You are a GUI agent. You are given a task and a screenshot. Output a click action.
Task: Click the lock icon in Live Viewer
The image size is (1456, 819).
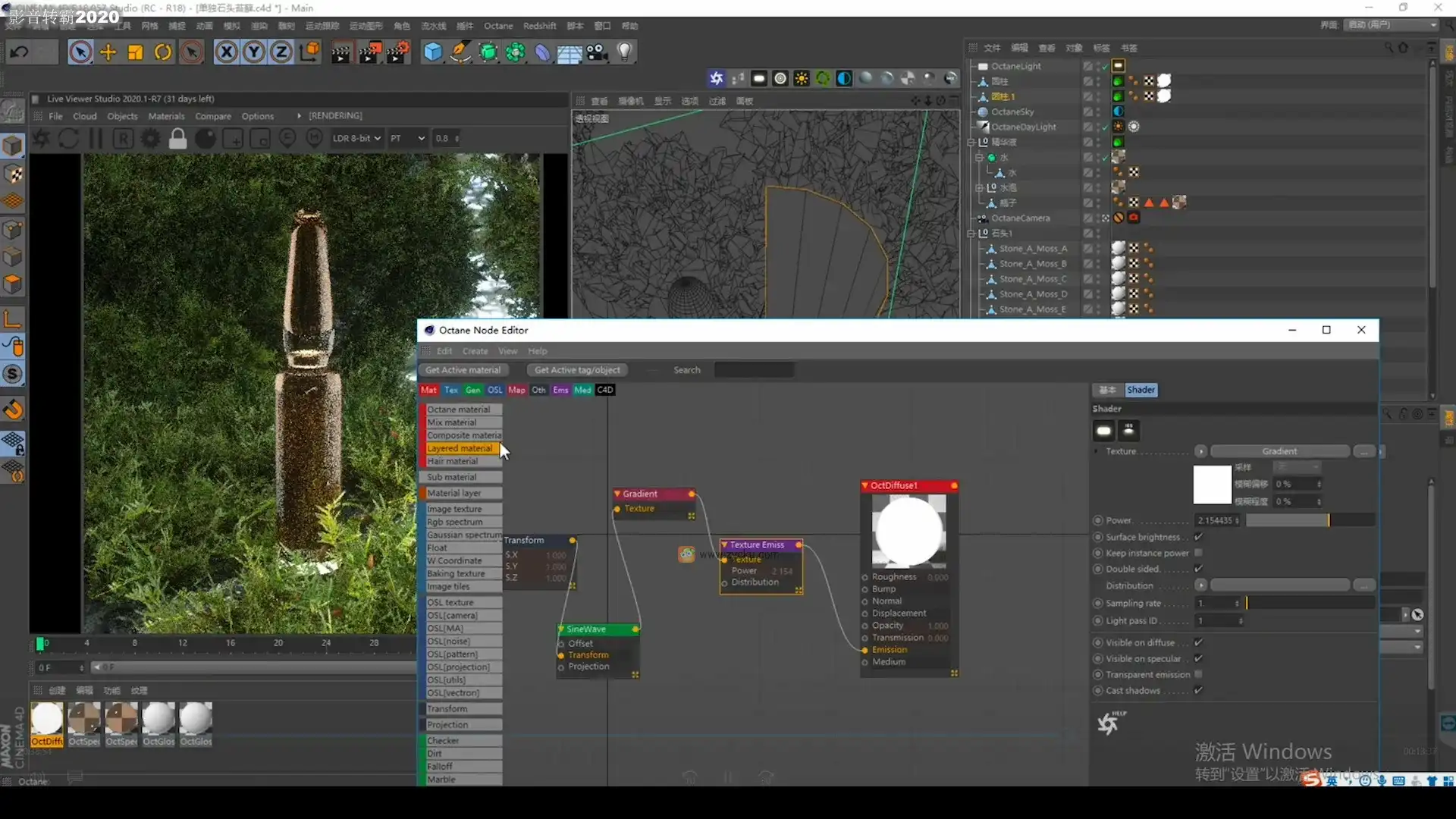(177, 139)
